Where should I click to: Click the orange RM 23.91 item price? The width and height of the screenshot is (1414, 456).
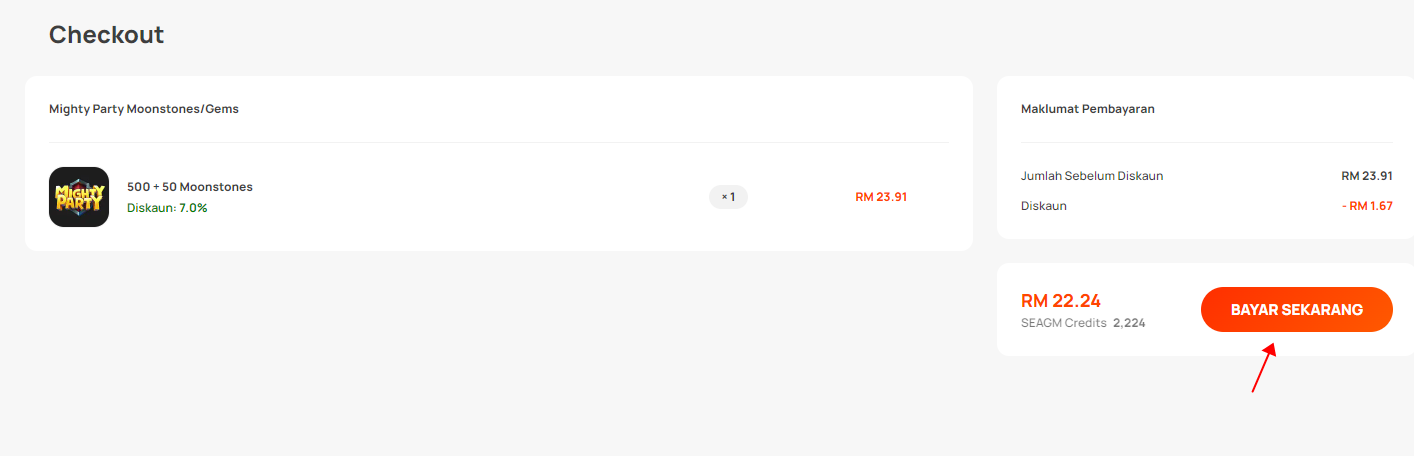click(881, 197)
